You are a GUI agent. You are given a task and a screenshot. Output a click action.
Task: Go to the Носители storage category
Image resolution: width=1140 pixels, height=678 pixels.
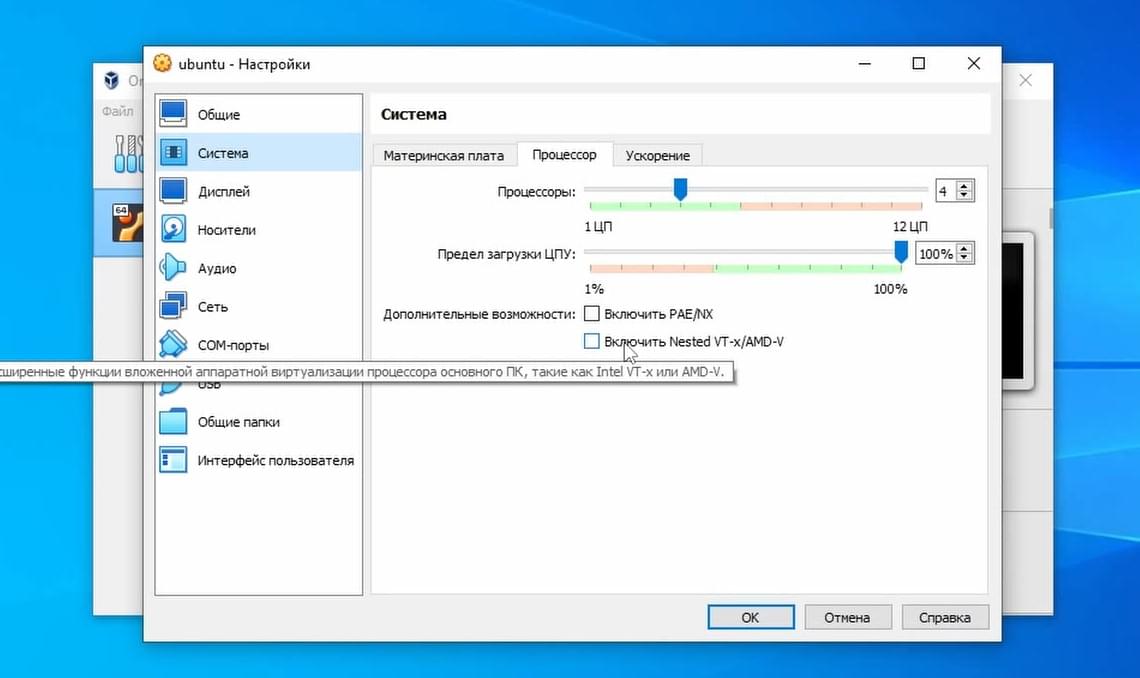click(x=258, y=230)
